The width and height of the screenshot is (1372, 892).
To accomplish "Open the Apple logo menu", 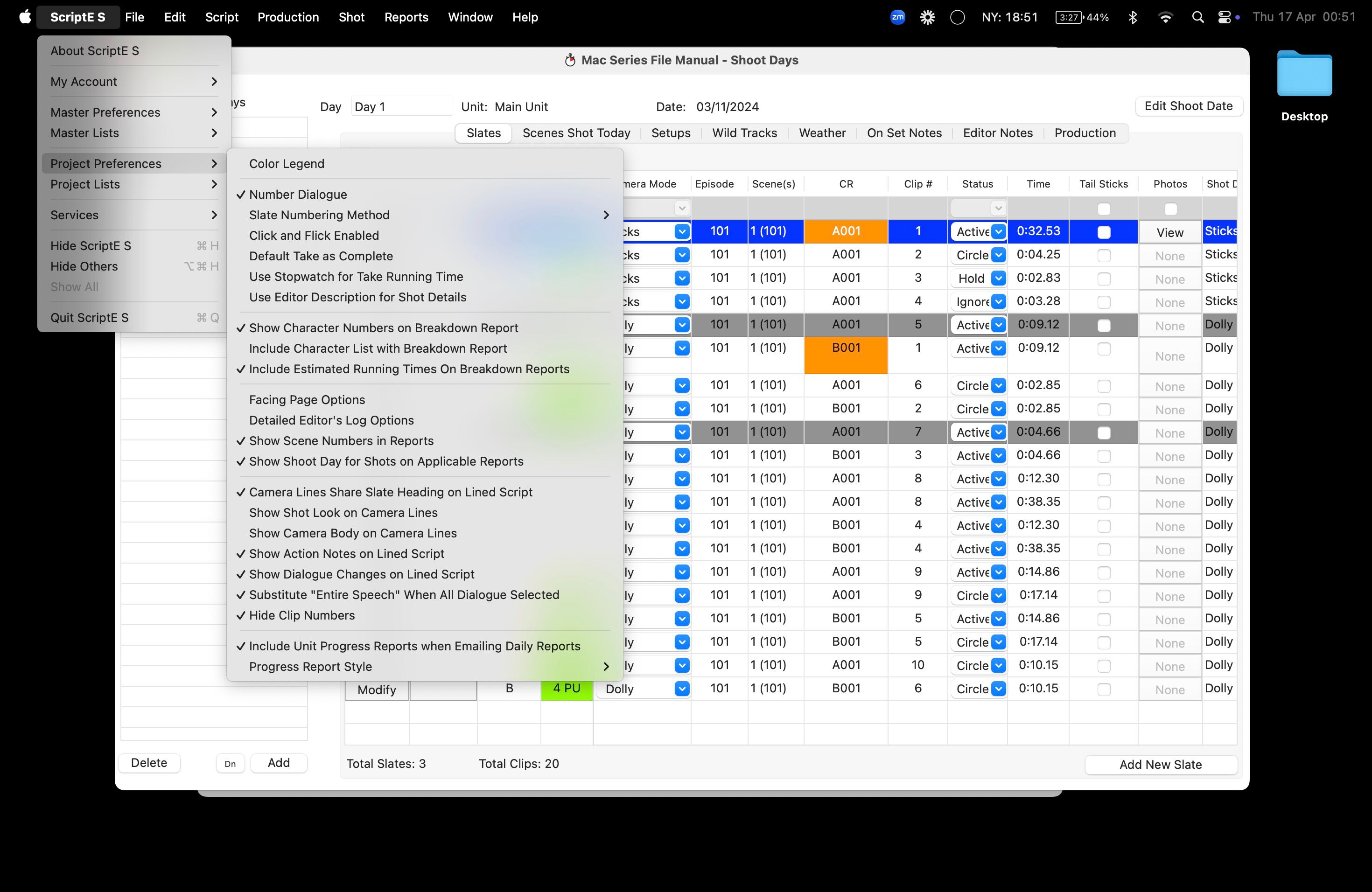I will click(25, 17).
